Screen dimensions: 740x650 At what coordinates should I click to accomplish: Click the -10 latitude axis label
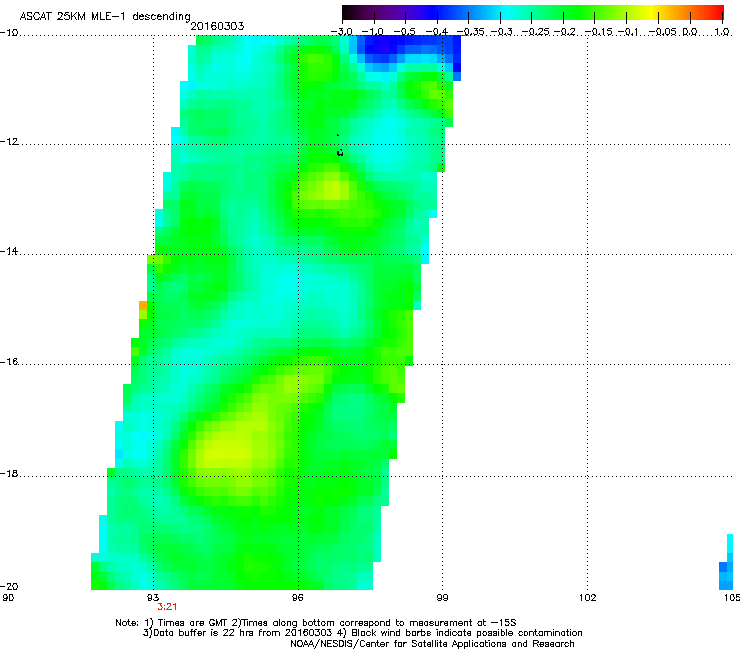pos(9,33)
